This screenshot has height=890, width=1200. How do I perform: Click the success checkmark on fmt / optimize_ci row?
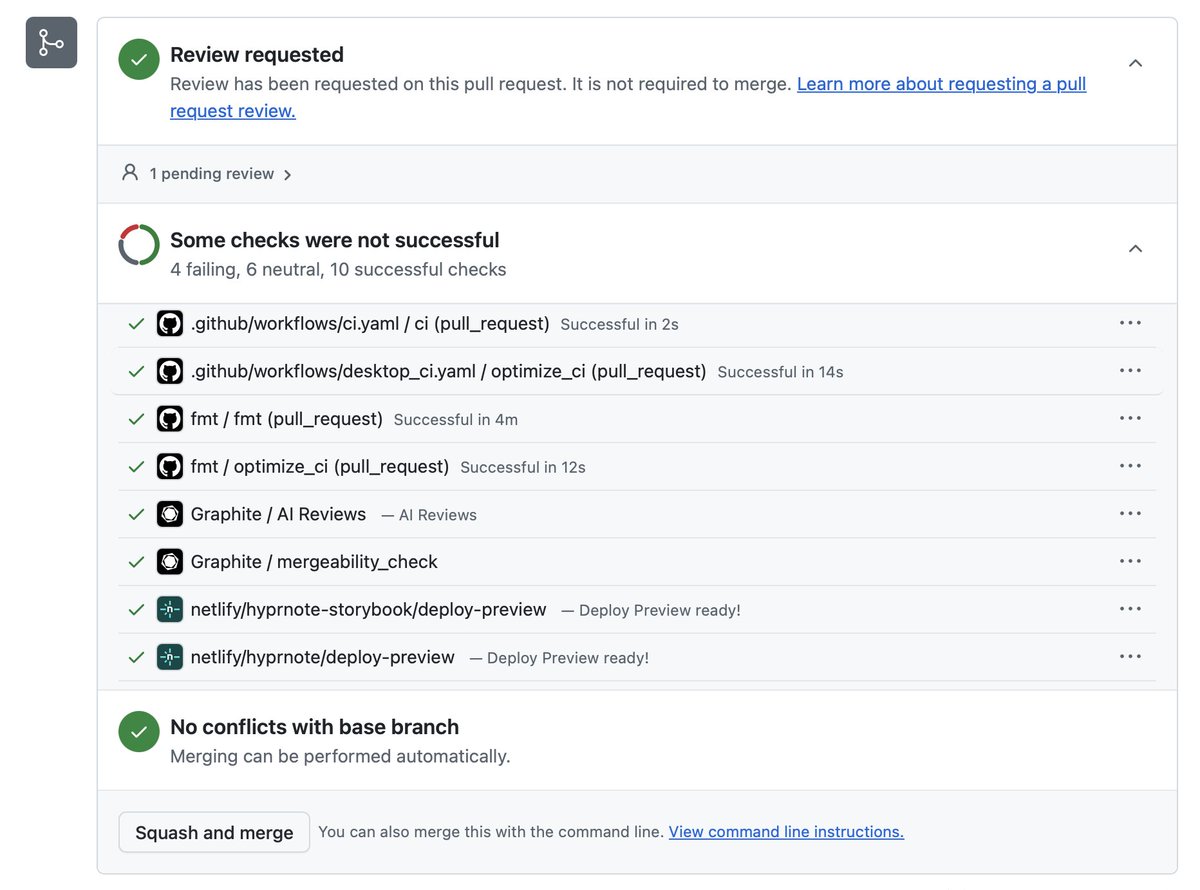coord(136,467)
